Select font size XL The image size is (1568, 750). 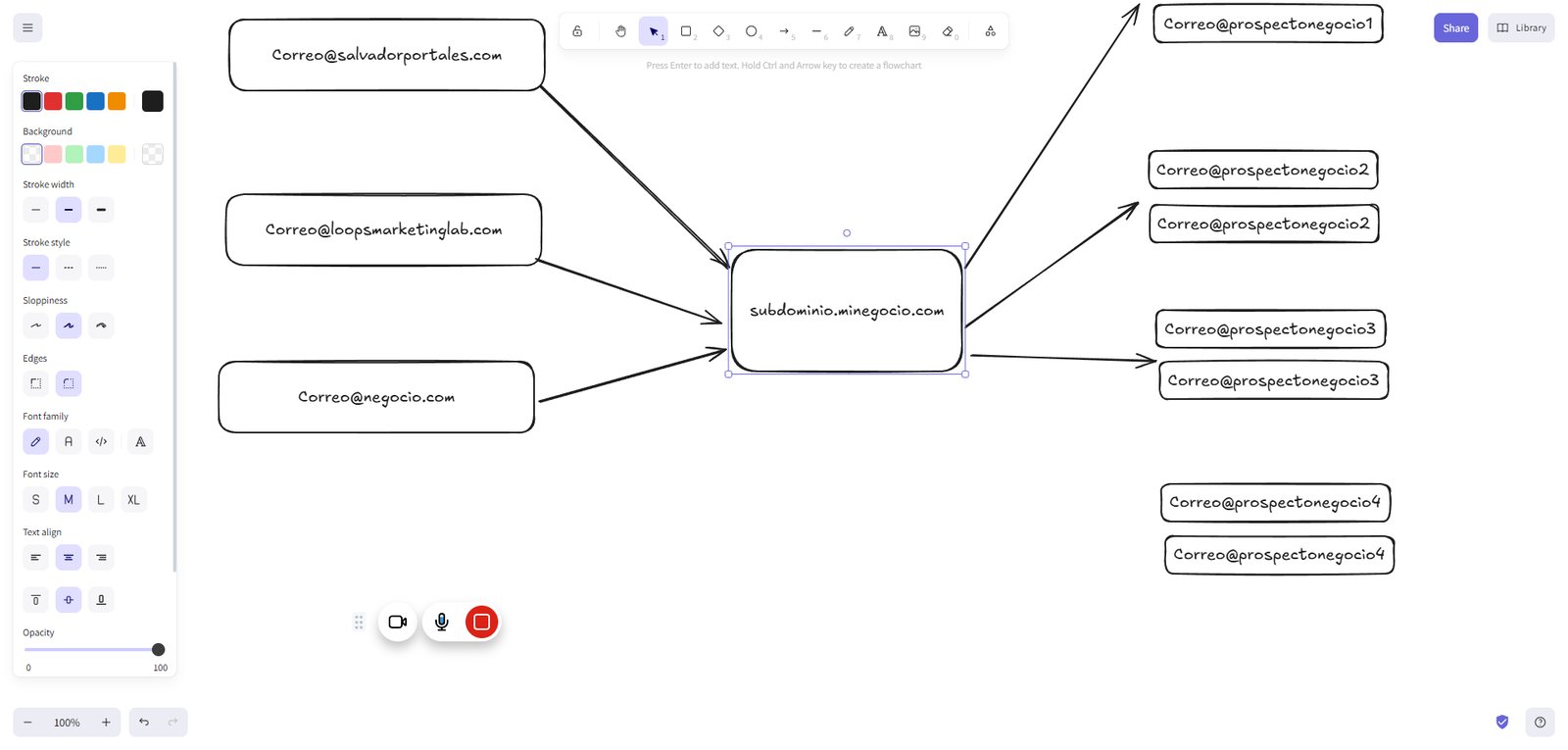(x=133, y=500)
